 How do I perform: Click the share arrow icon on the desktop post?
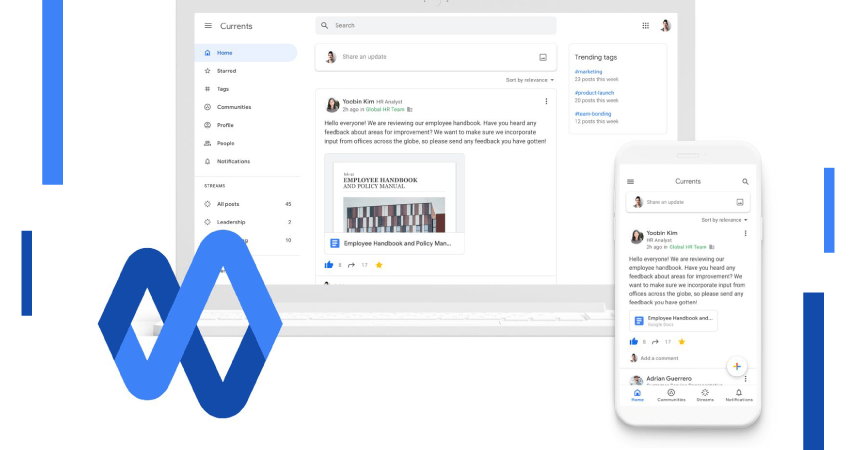(352, 265)
